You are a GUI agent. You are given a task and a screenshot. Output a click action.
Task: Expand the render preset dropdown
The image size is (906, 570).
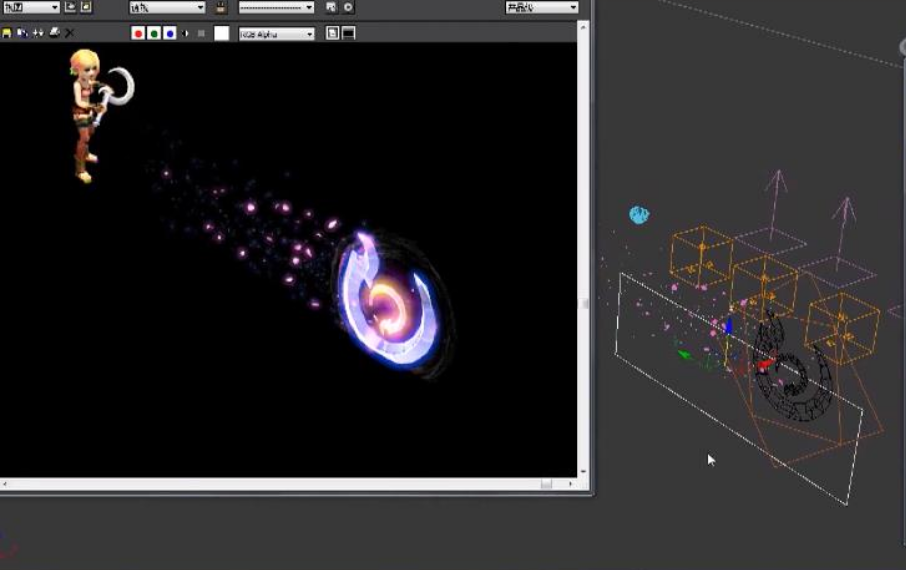276,7
